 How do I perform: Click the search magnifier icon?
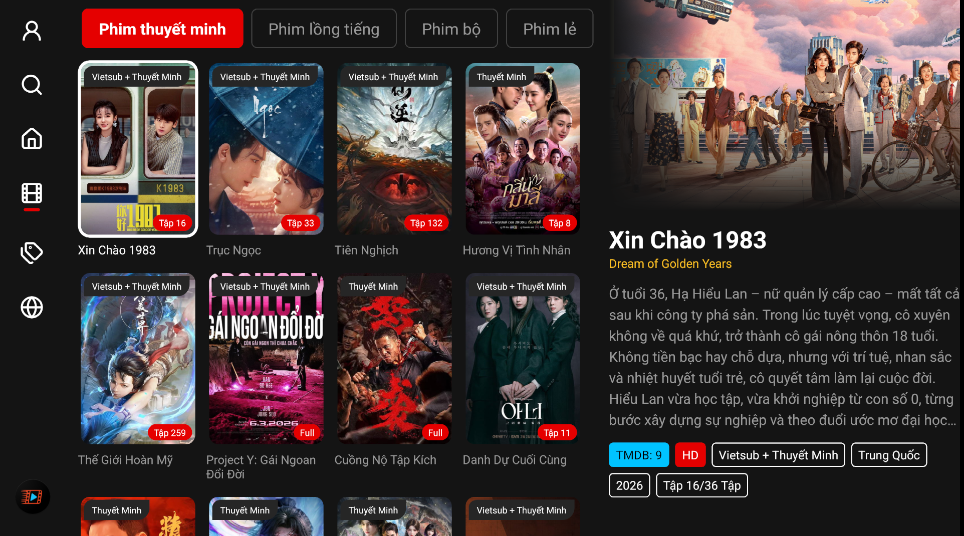coord(32,85)
